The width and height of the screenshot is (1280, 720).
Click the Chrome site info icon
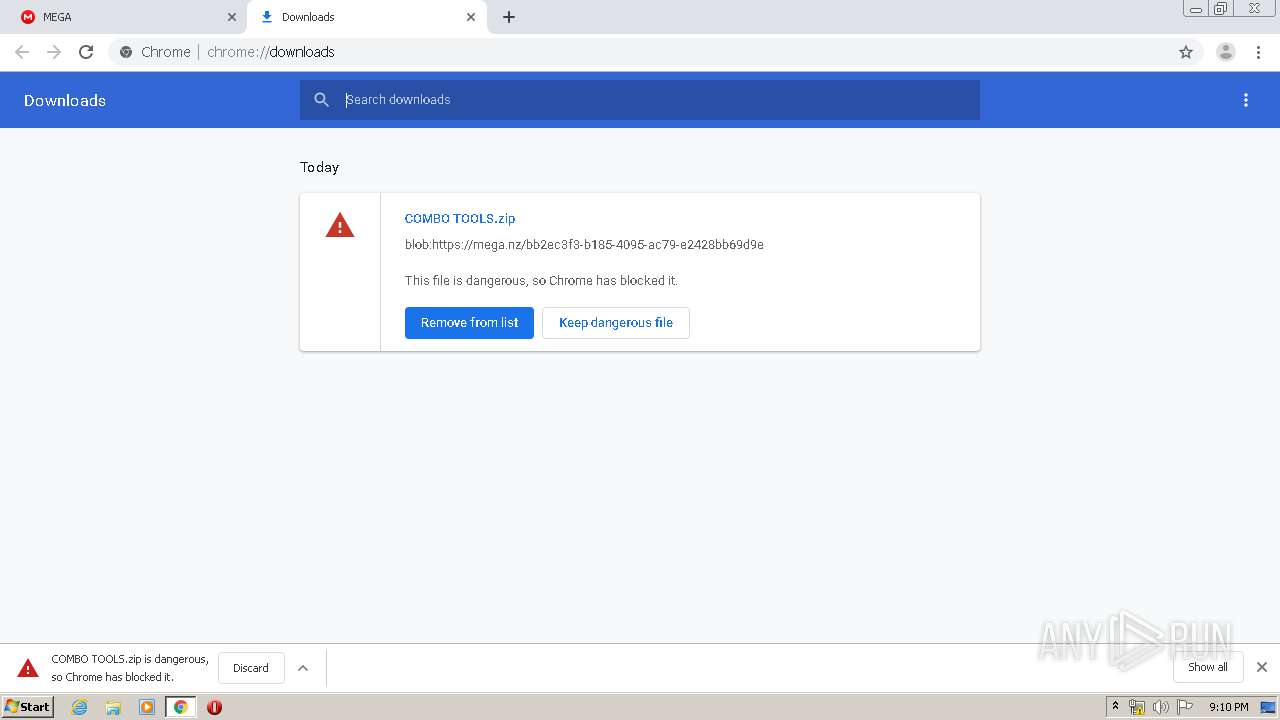pos(126,52)
